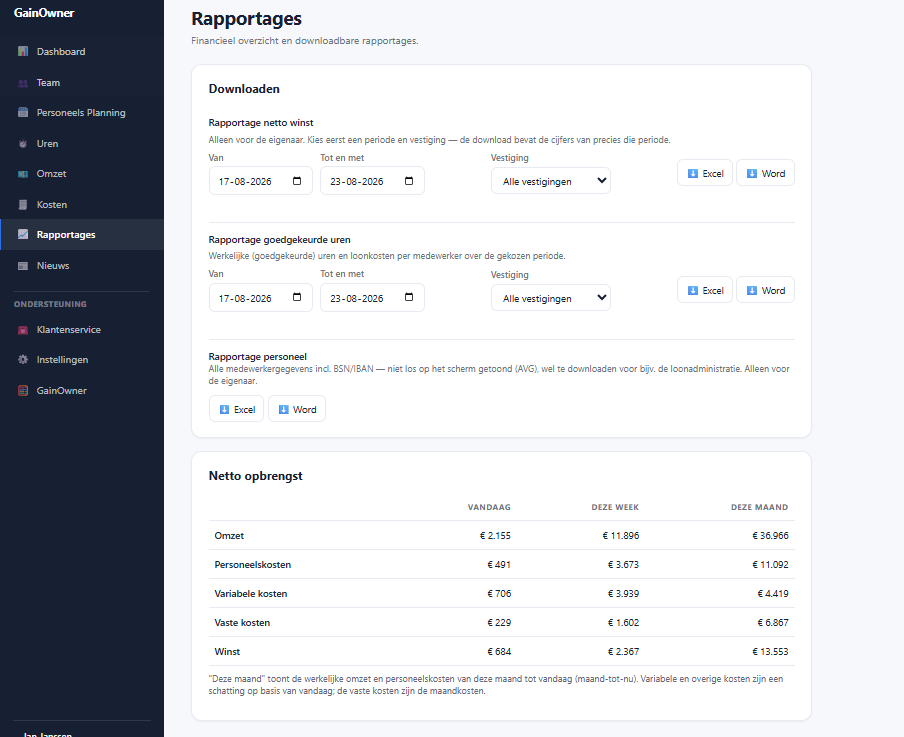Screen dimensions: 904x737
Task: Open the Kosten page
Action: pos(82,205)
